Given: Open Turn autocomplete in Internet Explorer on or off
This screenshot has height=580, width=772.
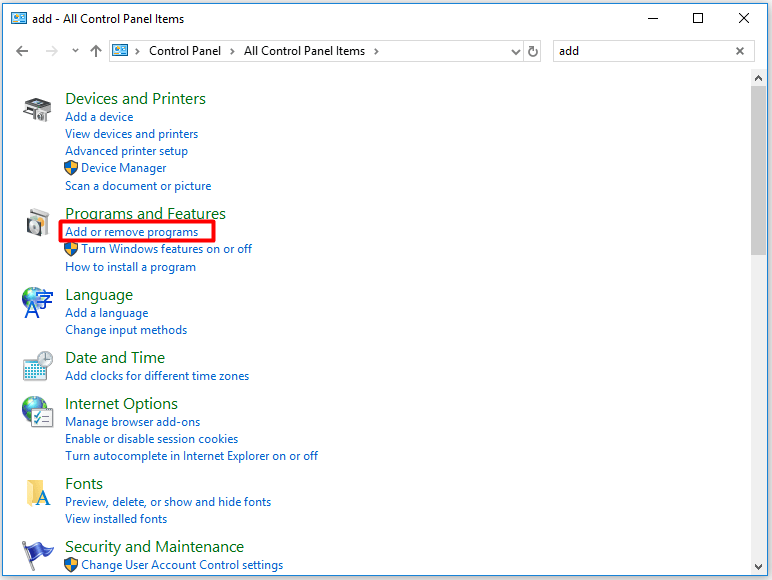Looking at the screenshot, I should pyautogui.click(x=192, y=456).
